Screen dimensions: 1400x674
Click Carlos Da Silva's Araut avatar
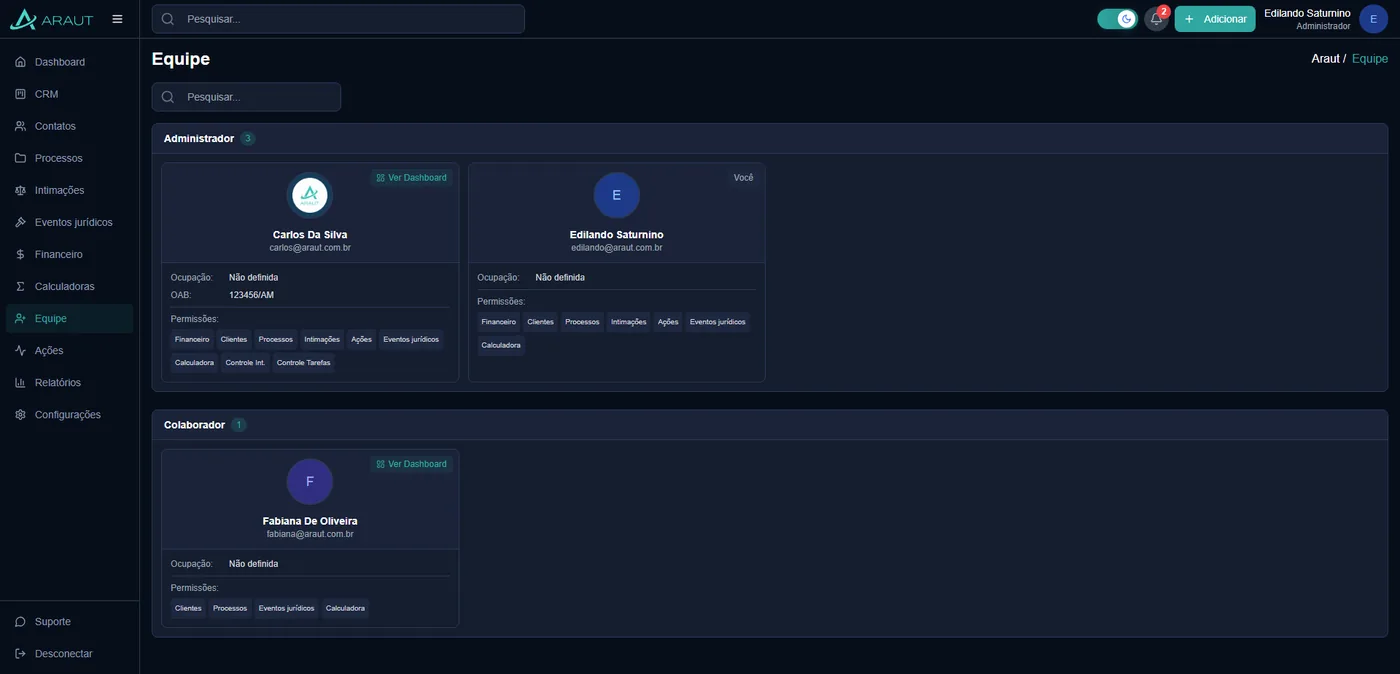tap(310, 195)
